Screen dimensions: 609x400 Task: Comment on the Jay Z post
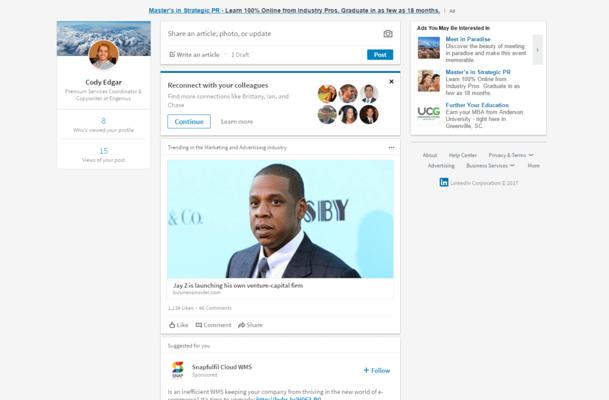click(213, 325)
